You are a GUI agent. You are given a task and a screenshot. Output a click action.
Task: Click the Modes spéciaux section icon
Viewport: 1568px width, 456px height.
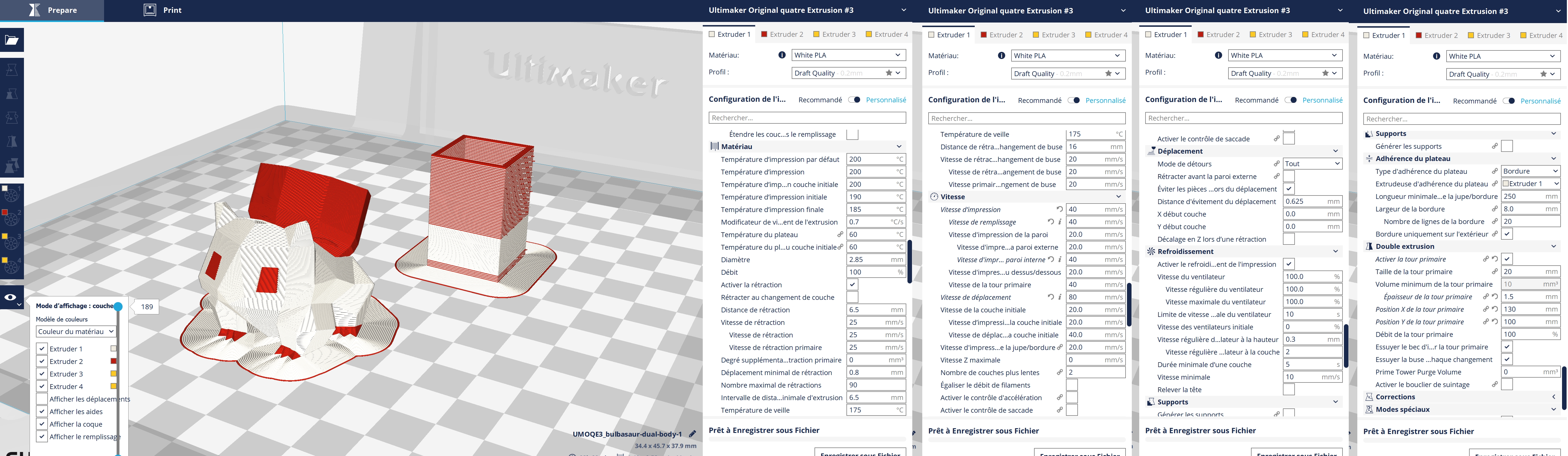[1369, 410]
